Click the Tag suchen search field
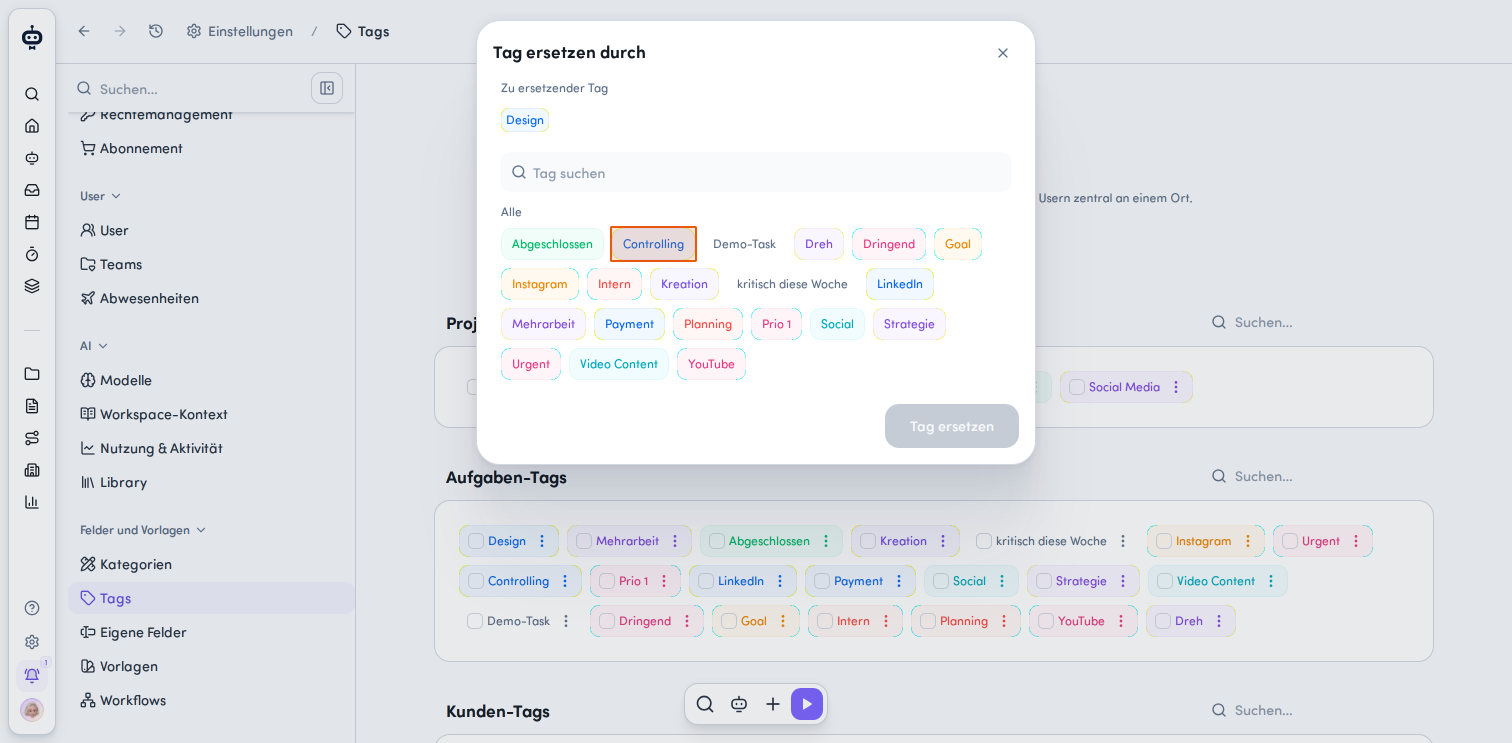 pyautogui.click(x=756, y=172)
